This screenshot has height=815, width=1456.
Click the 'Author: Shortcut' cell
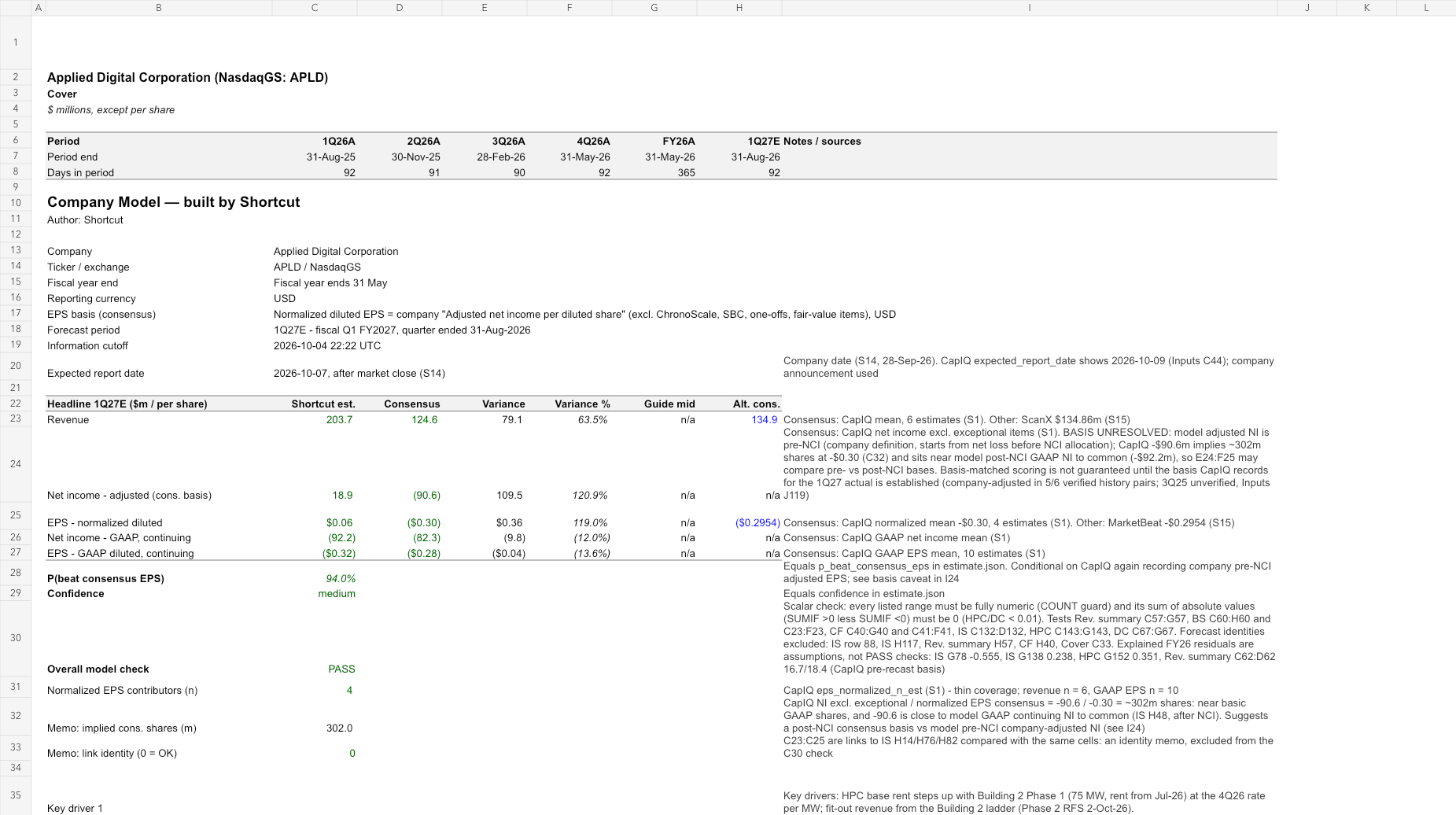pyautogui.click(x=85, y=219)
